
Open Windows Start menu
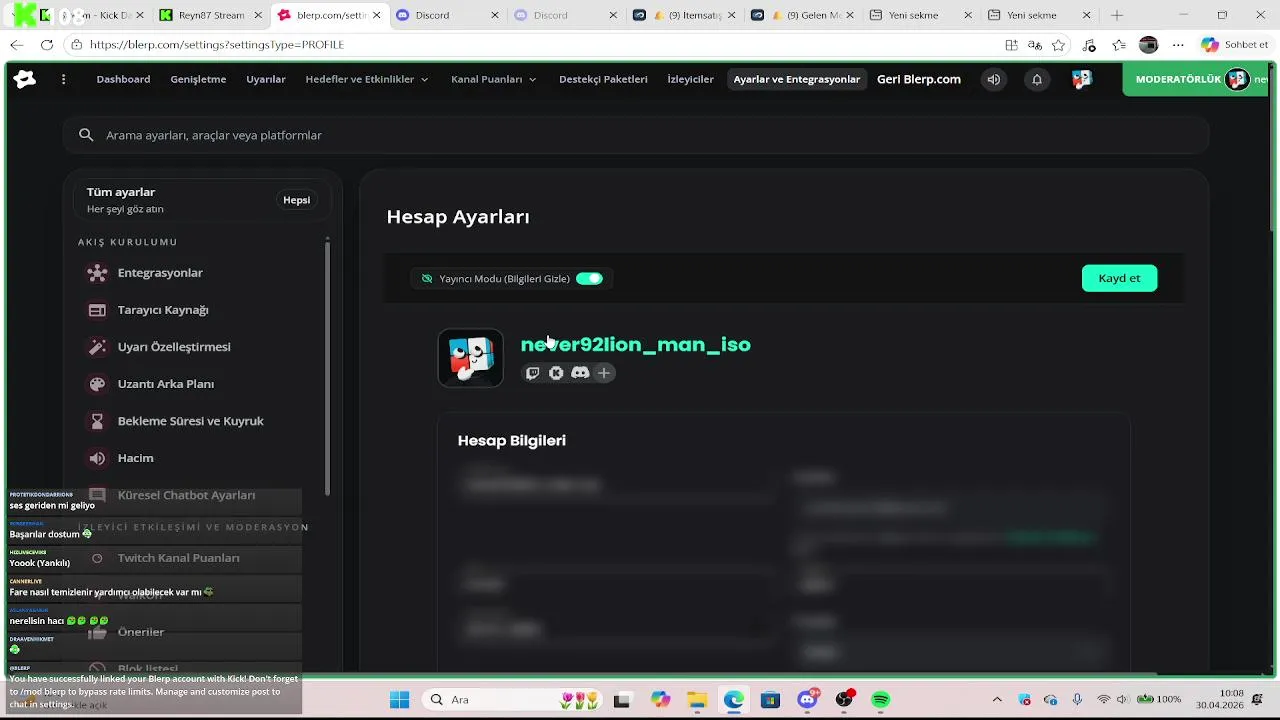(399, 700)
